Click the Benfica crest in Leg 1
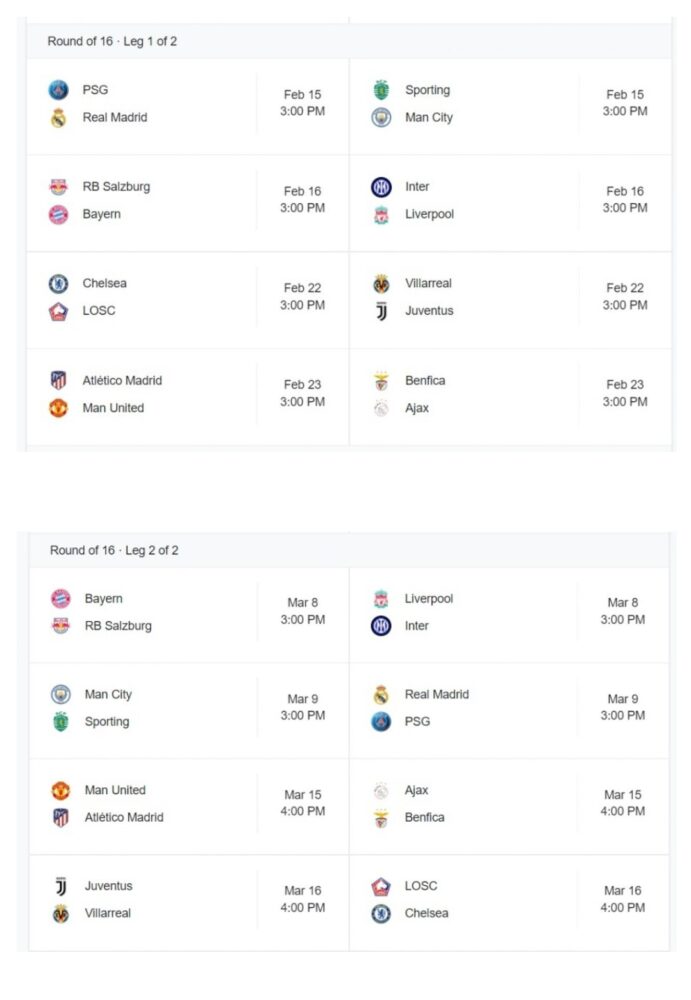Image resolution: width=691 pixels, height=1000 pixels. [381, 381]
